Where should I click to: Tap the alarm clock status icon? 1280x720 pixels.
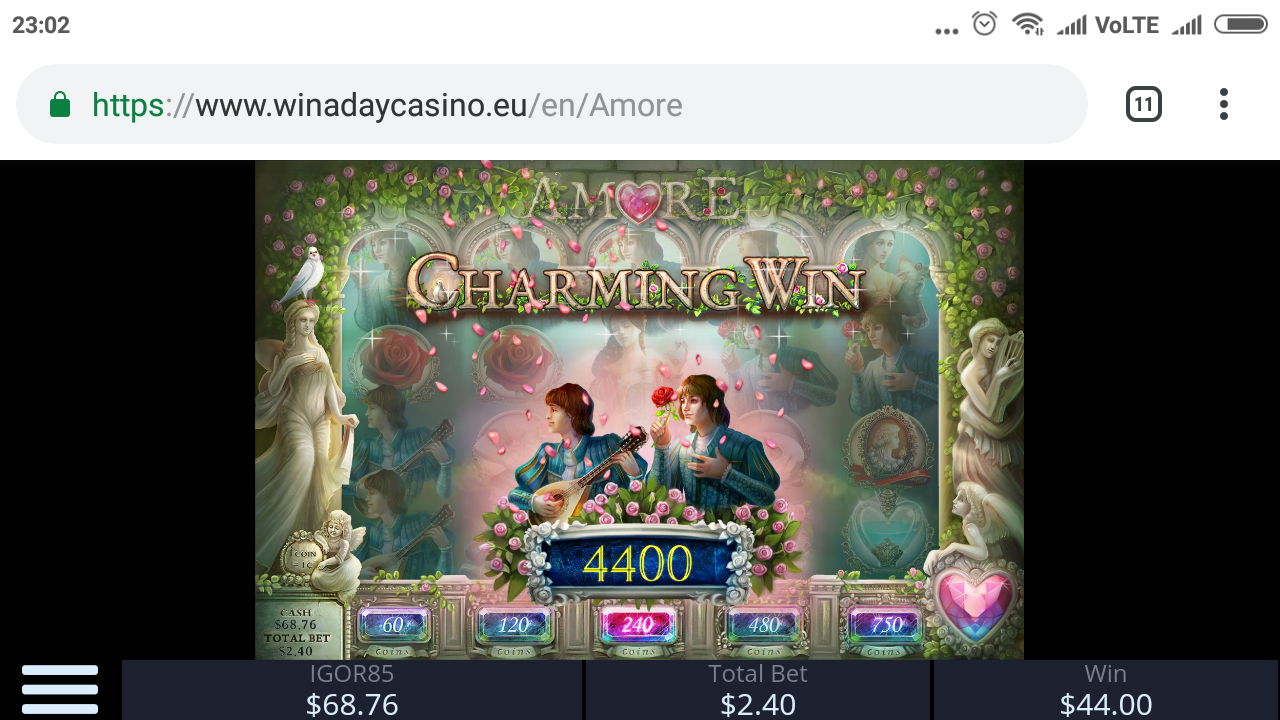click(985, 24)
